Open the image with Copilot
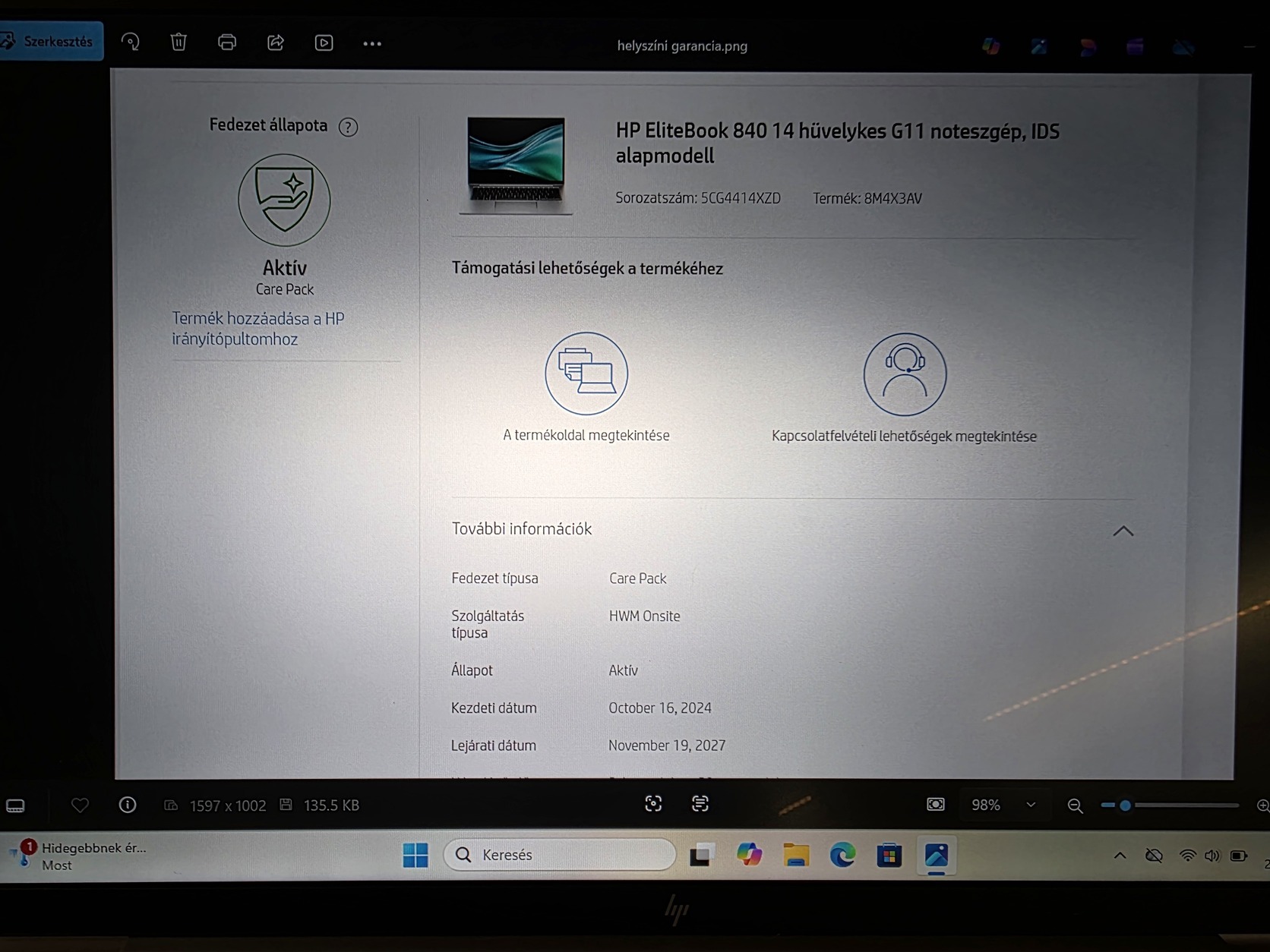This screenshot has height=952, width=1270. tap(990, 46)
